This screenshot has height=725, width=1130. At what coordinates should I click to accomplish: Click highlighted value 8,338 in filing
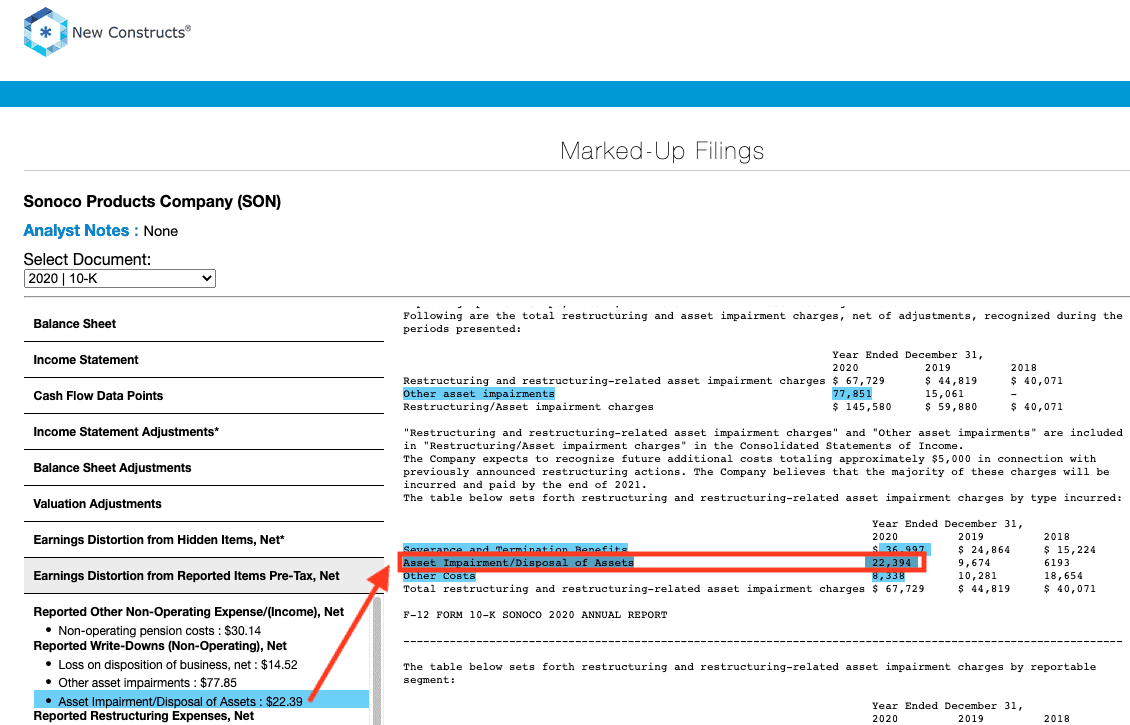click(x=888, y=576)
